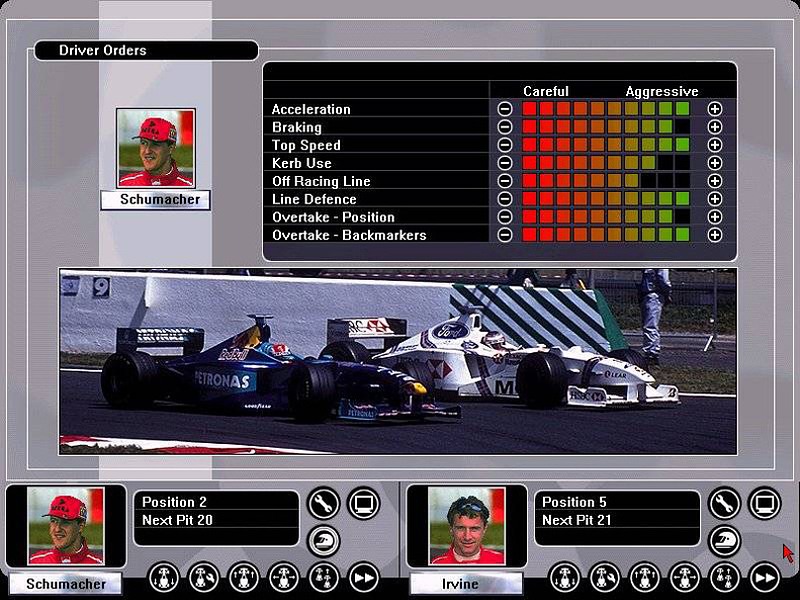Select Irvine's helmet driver orders icon

(724, 541)
